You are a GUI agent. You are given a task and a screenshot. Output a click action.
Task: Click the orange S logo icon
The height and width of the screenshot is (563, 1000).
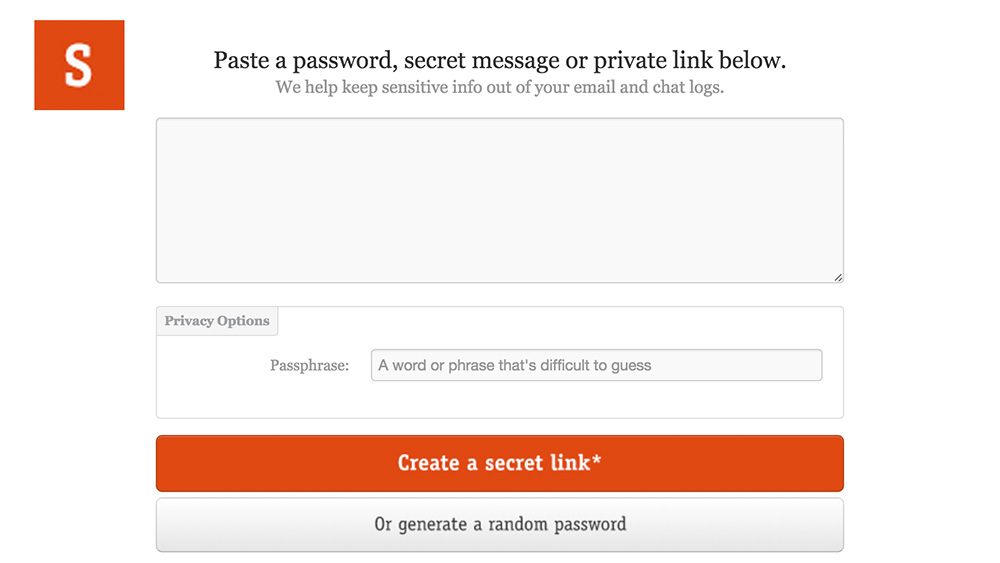(79, 65)
